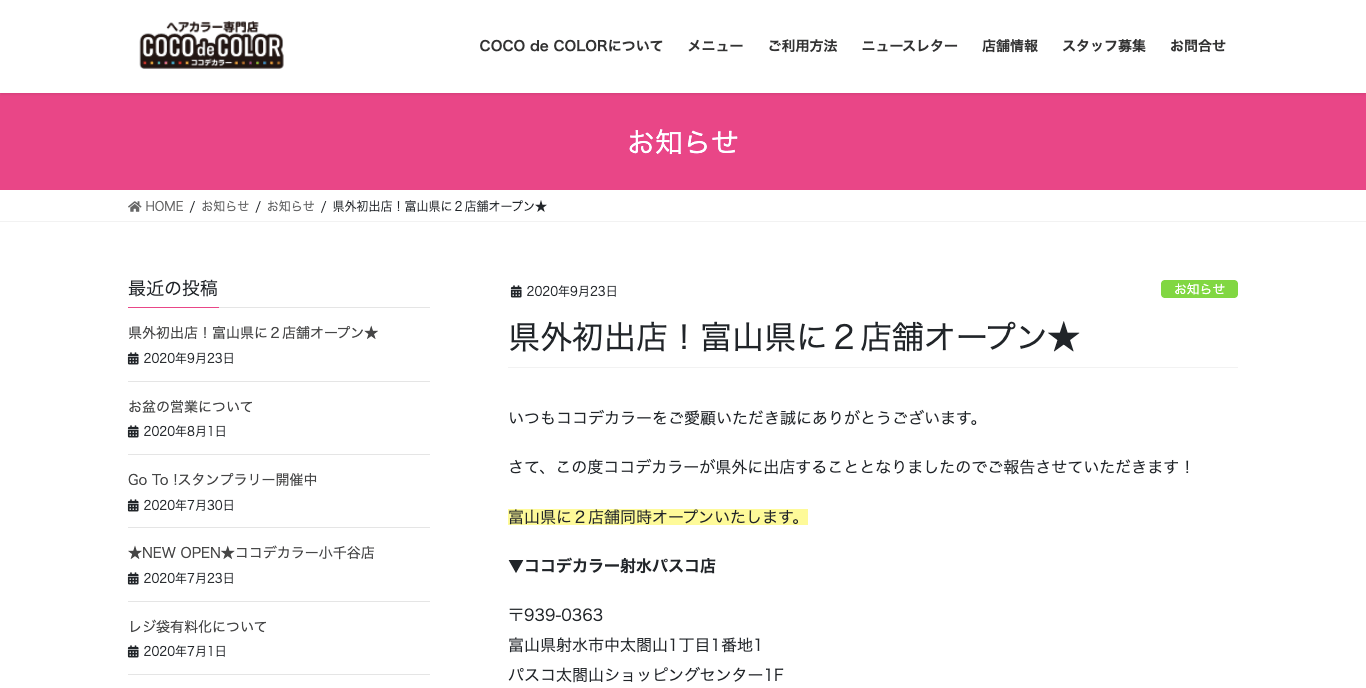Click the home icon in breadcrumb

coord(135,207)
